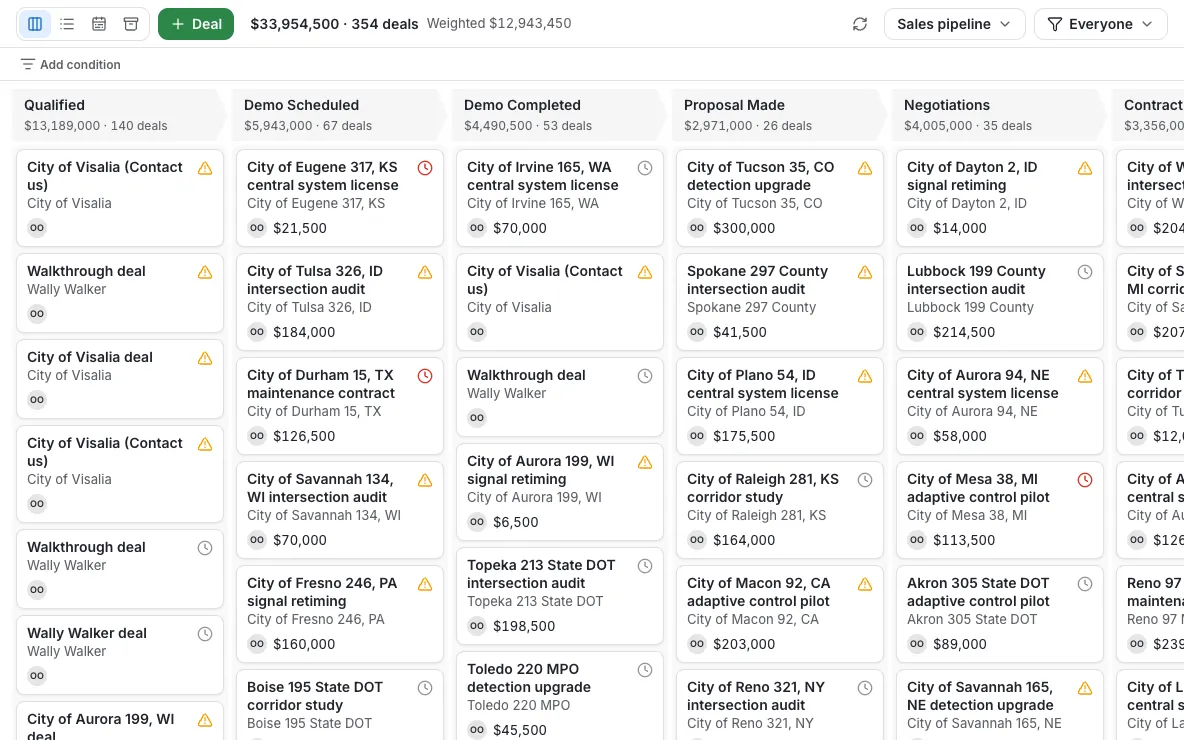1184x740 pixels.
Task: Click the warning icon on City of Tulsa 326 deal
Action: click(x=425, y=273)
